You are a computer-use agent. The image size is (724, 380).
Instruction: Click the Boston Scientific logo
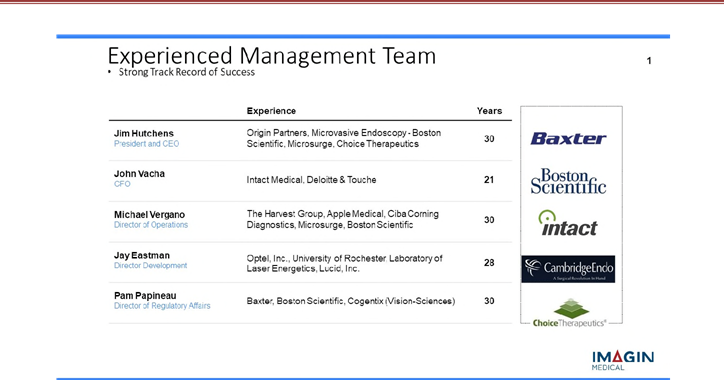(x=568, y=181)
